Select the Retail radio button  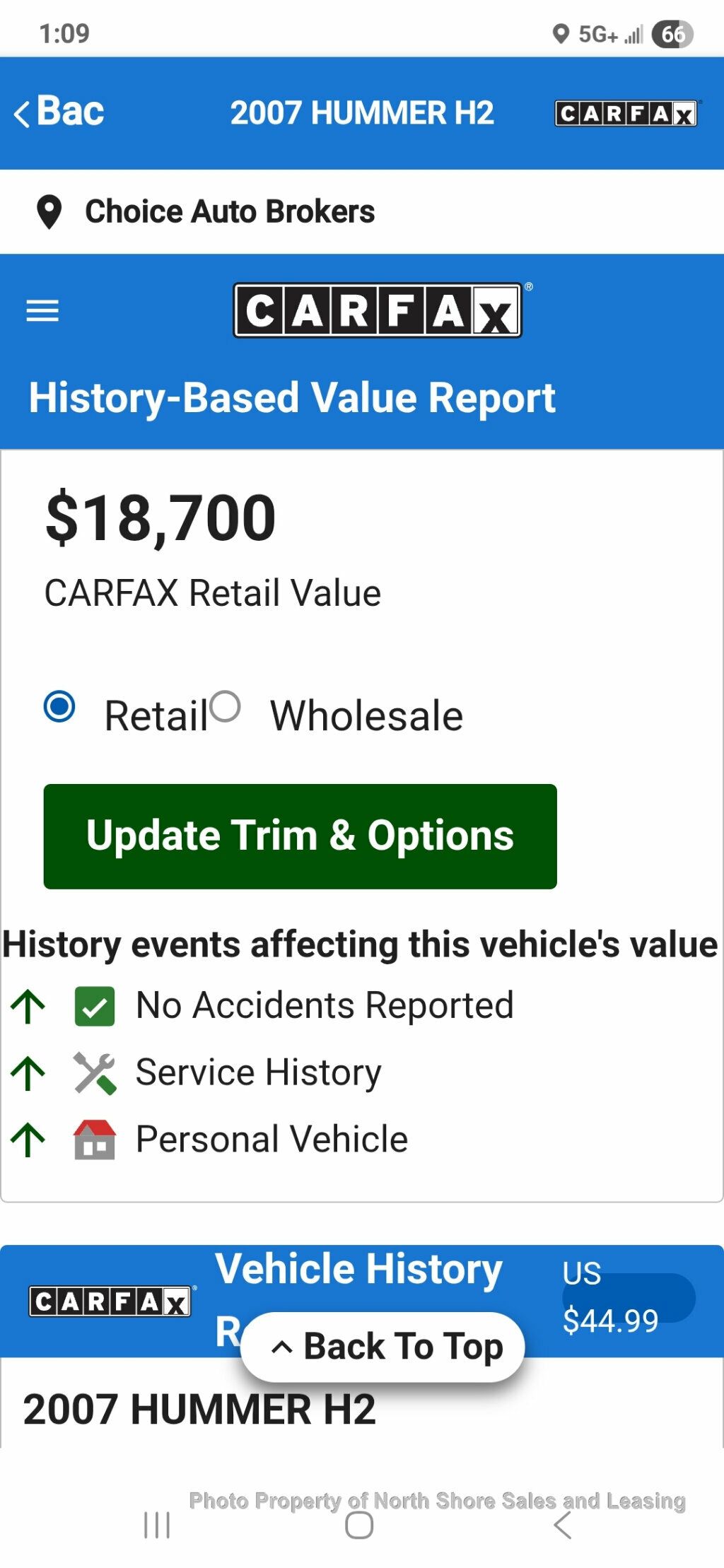[x=59, y=706]
